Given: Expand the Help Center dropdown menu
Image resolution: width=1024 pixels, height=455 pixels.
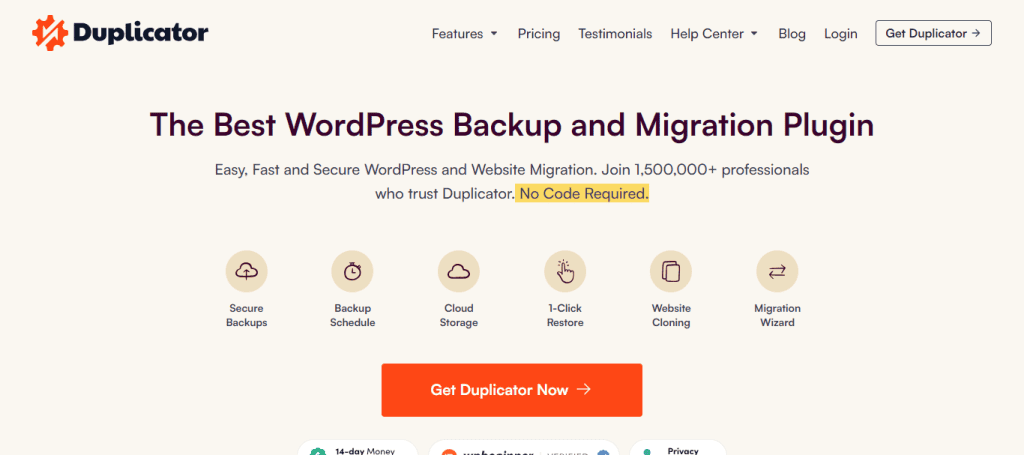Looking at the screenshot, I should pyautogui.click(x=713, y=34).
